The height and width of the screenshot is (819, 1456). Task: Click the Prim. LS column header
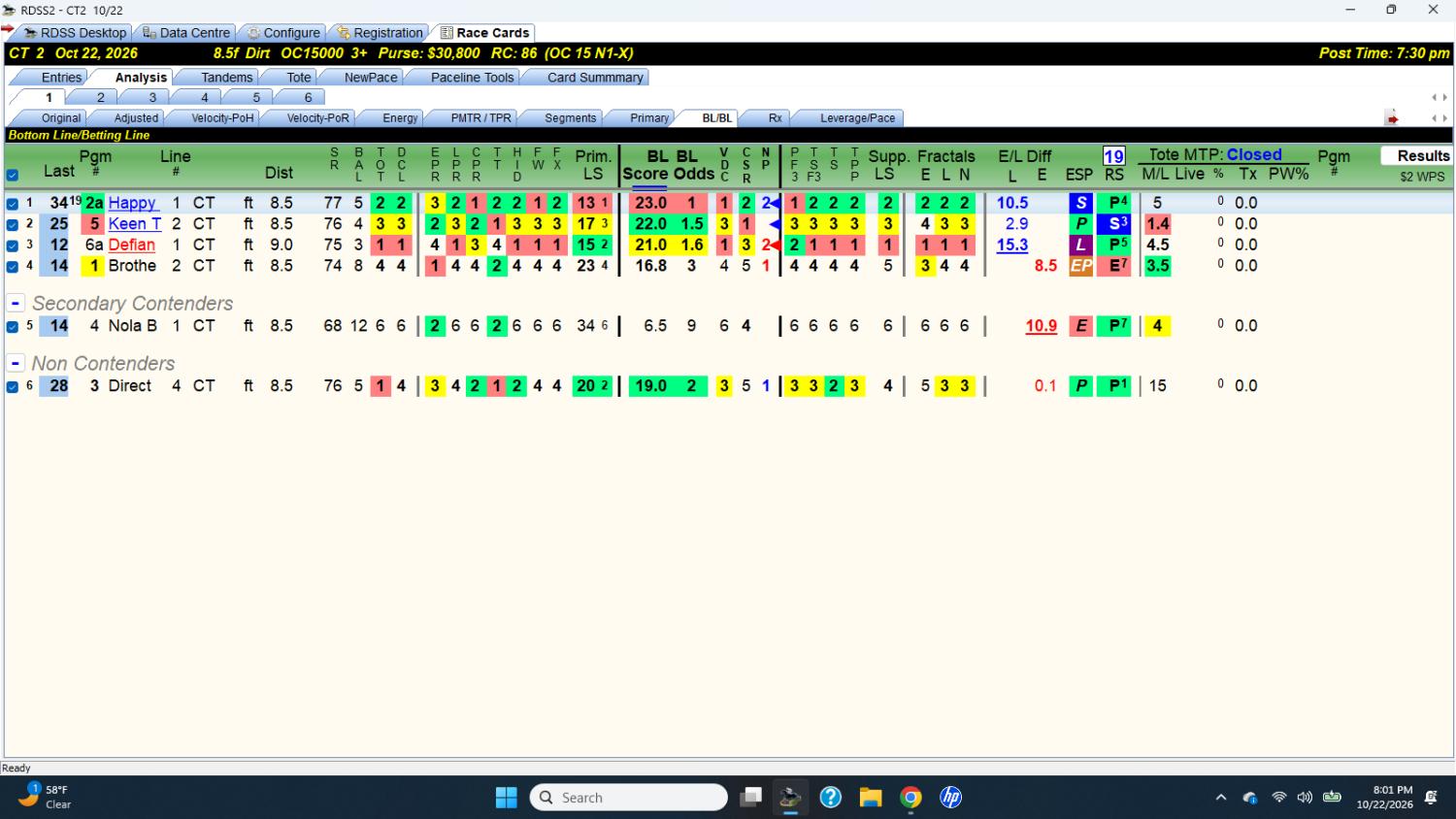(x=593, y=165)
